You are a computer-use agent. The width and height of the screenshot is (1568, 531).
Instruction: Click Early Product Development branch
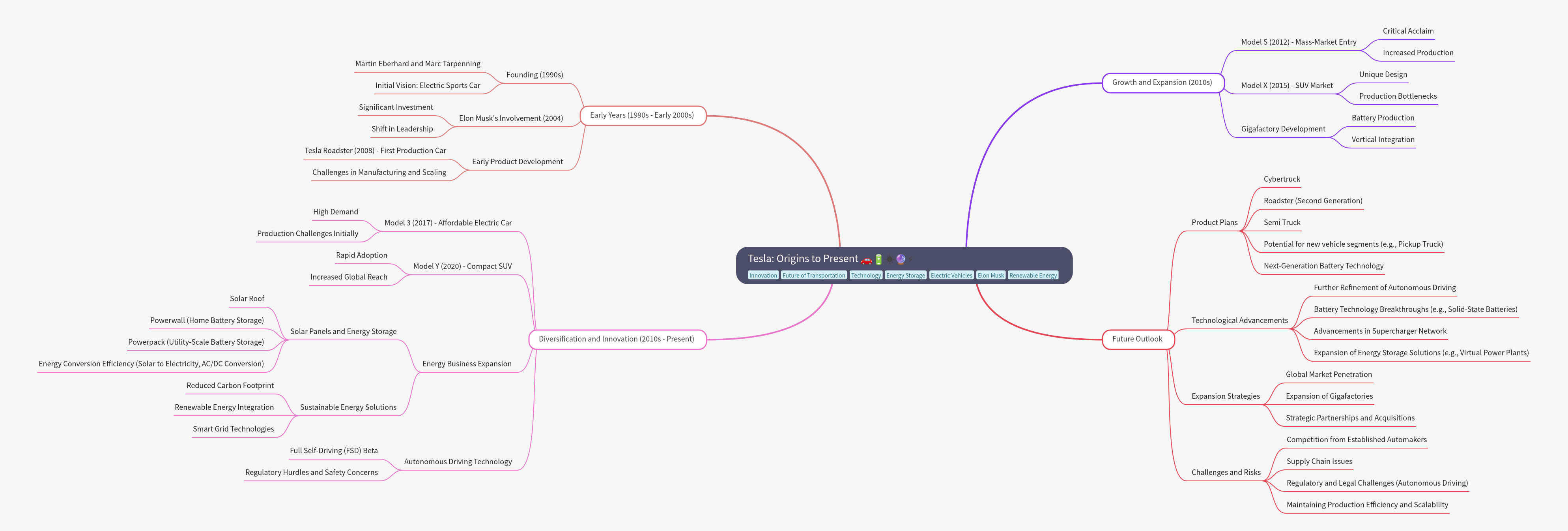(518, 161)
